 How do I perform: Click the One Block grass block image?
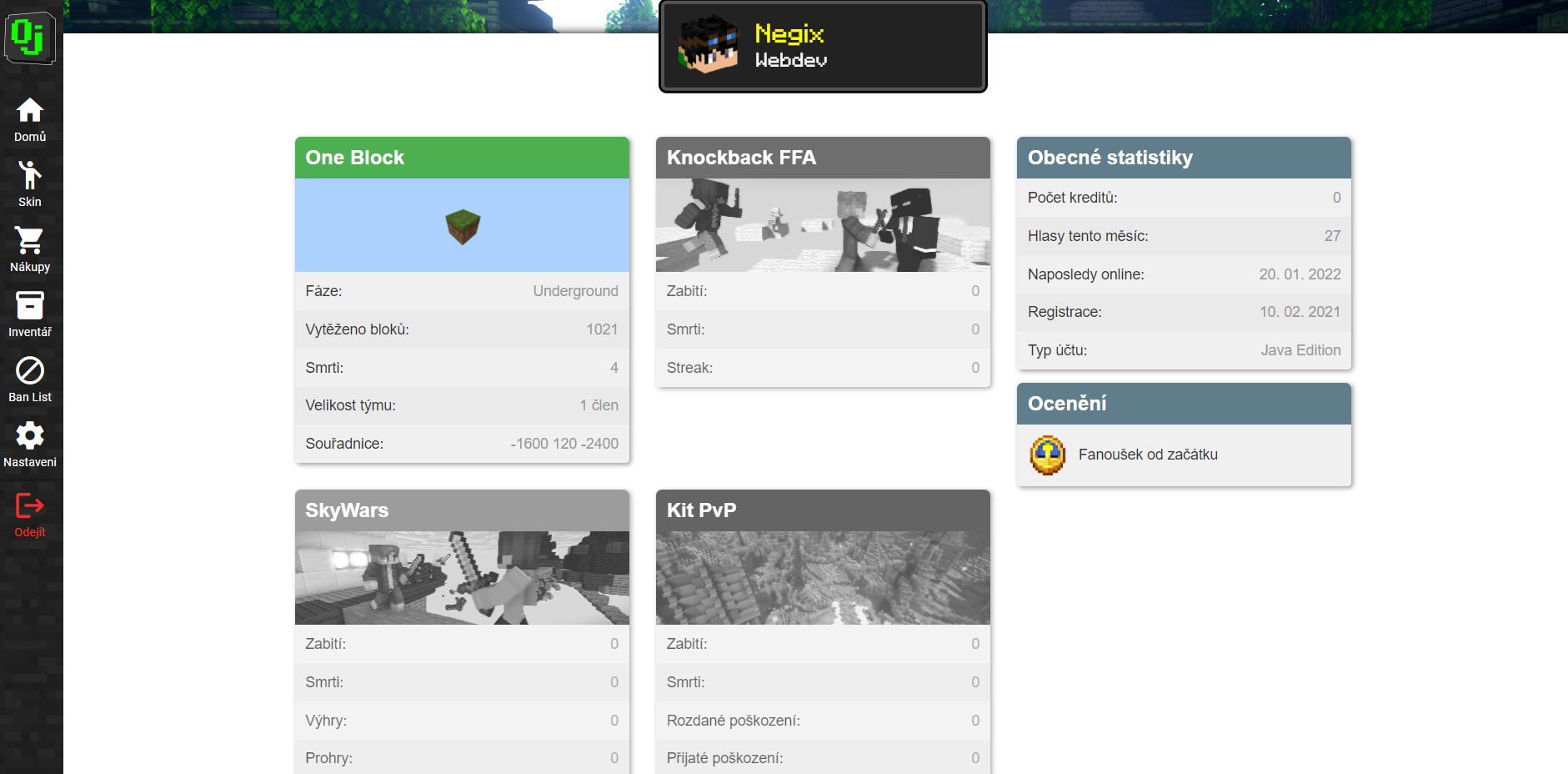[x=462, y=226]
